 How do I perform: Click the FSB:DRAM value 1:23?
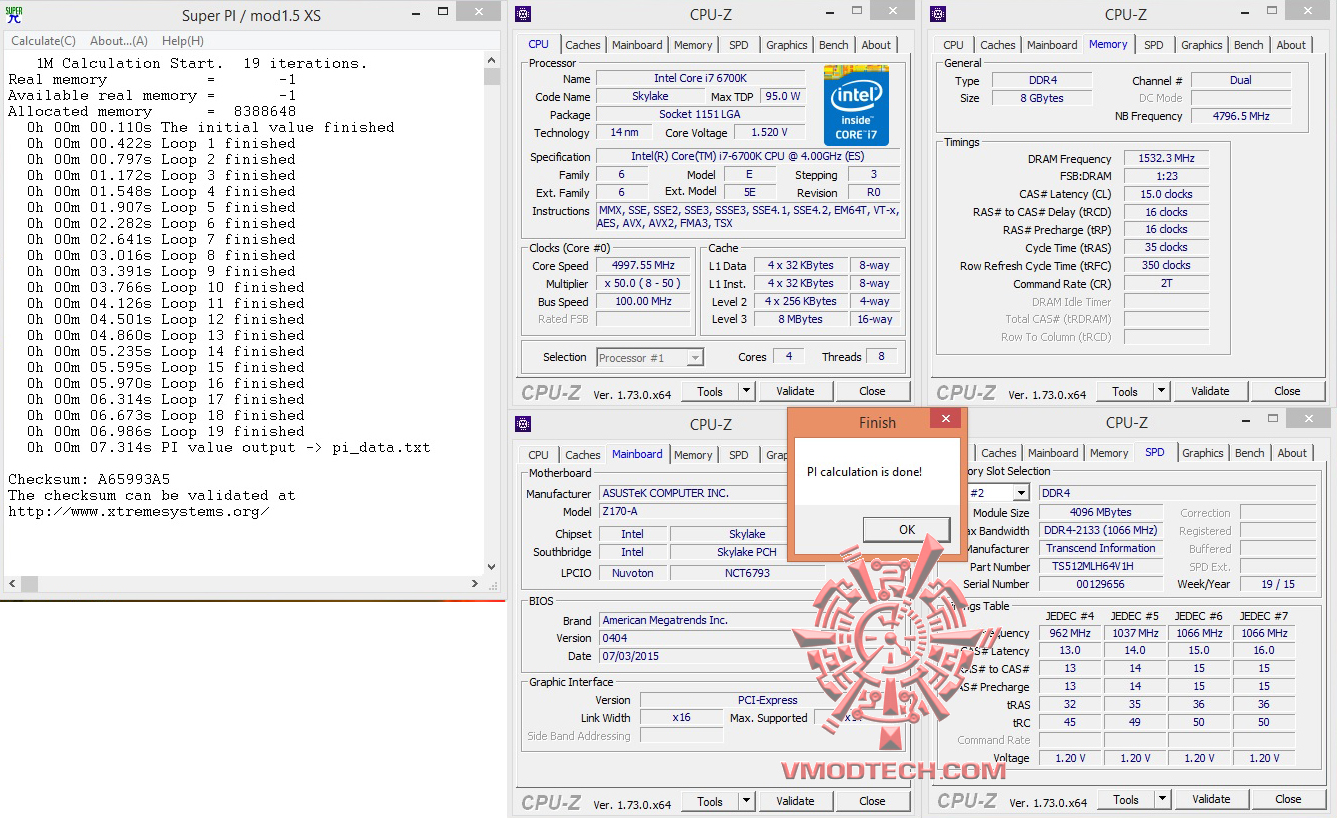(1166, 176)
